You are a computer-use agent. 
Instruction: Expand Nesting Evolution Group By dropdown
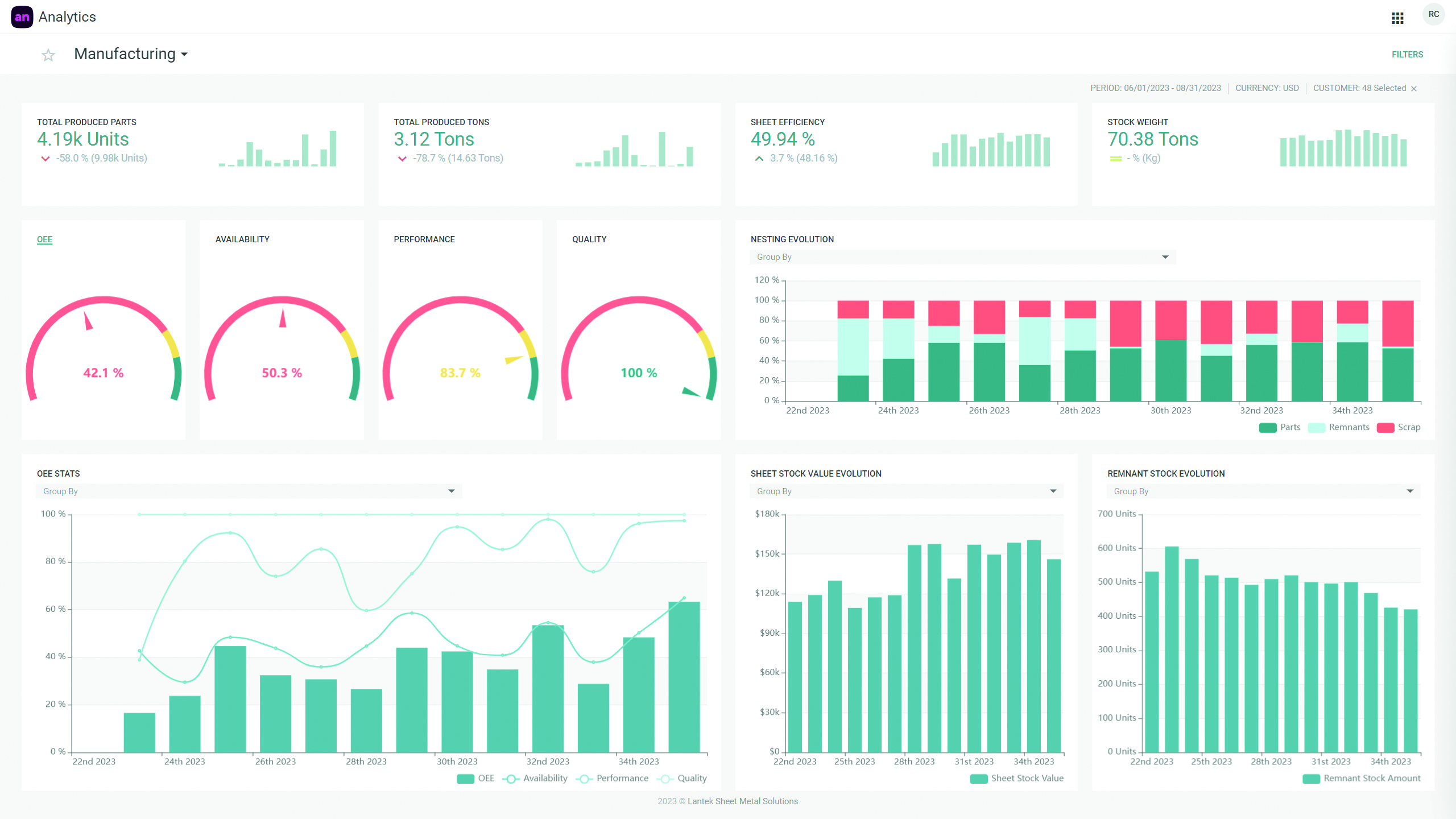coord(962,257)
